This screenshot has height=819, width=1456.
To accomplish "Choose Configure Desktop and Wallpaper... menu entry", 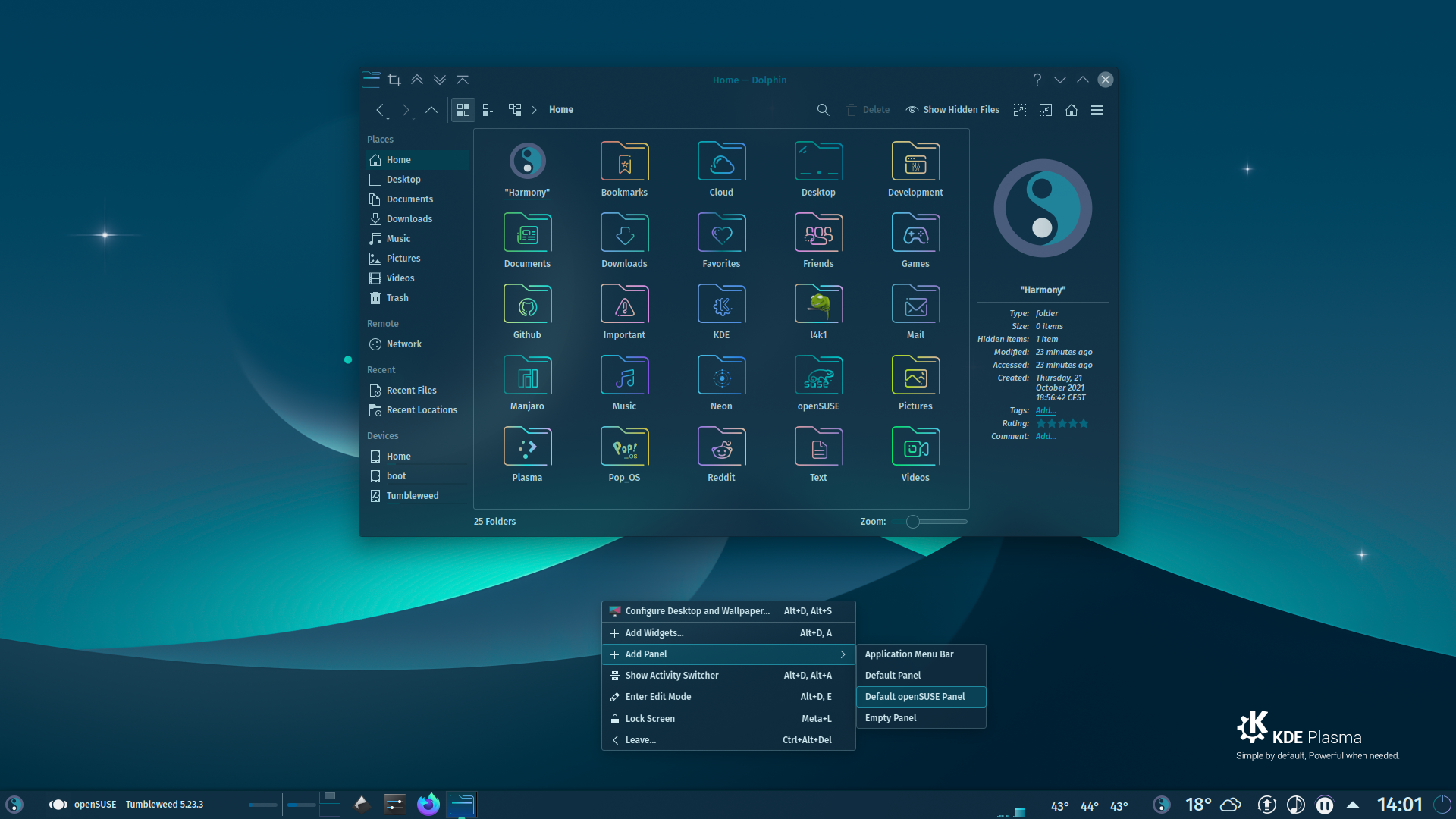I will 728,611.
